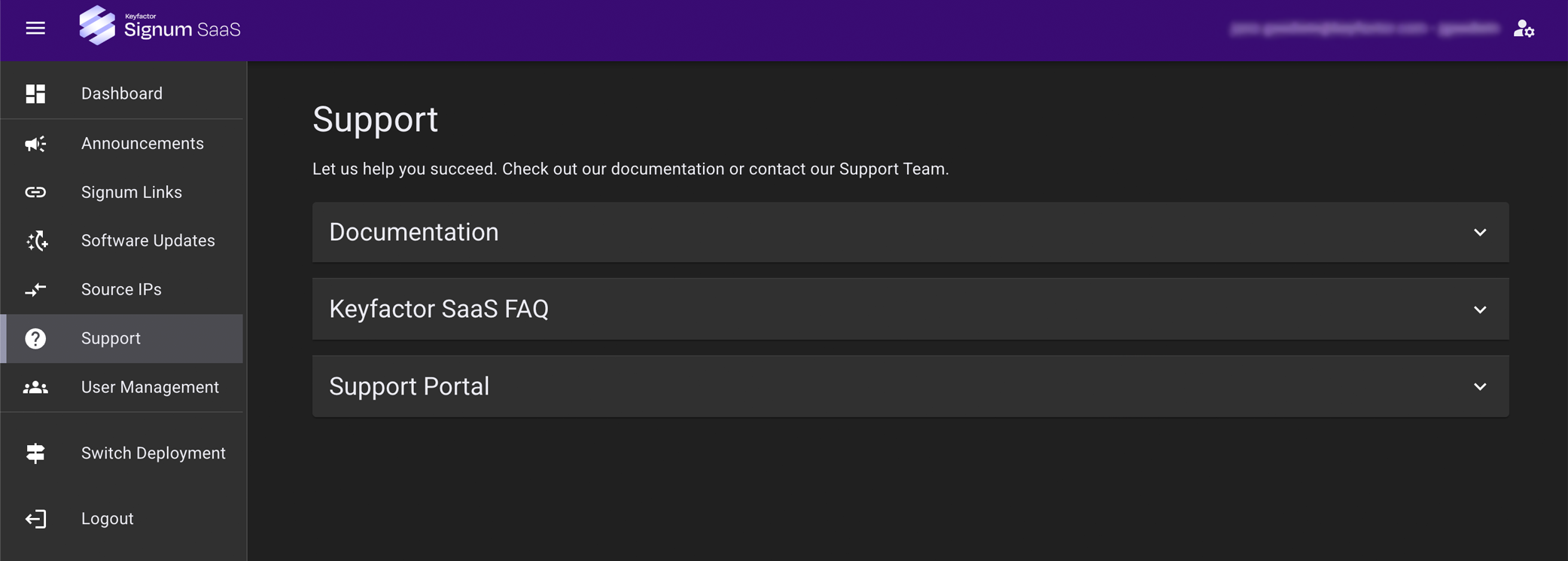Click the Dashboard grid icon
1568x561 pixels.
click(x=35, y=93)
